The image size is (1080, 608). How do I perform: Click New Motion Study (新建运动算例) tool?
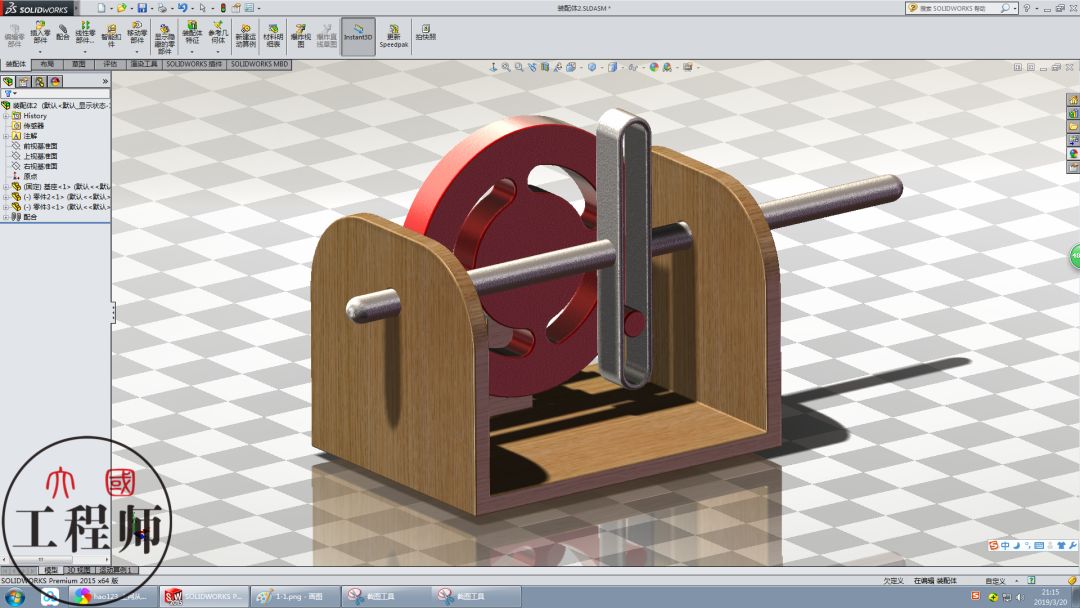point(245,36)
